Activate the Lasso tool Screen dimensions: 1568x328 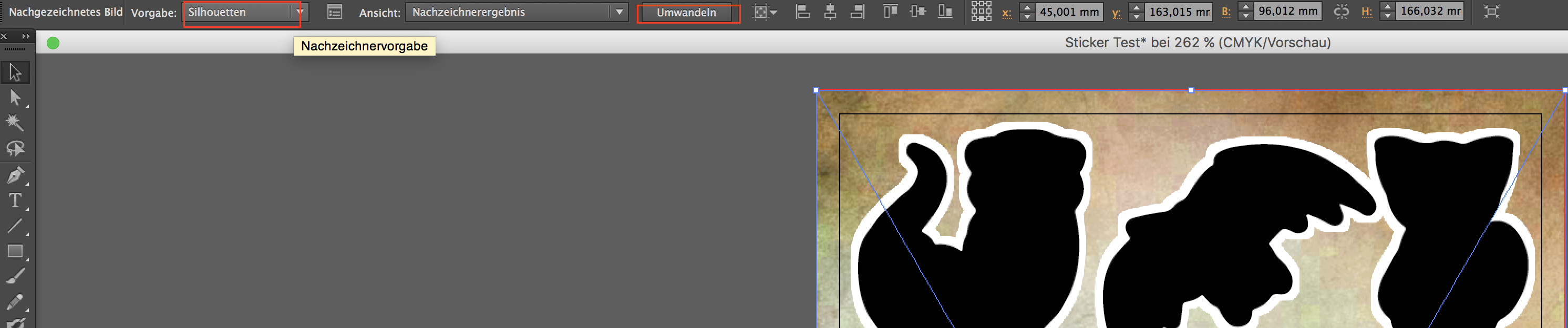15,148
